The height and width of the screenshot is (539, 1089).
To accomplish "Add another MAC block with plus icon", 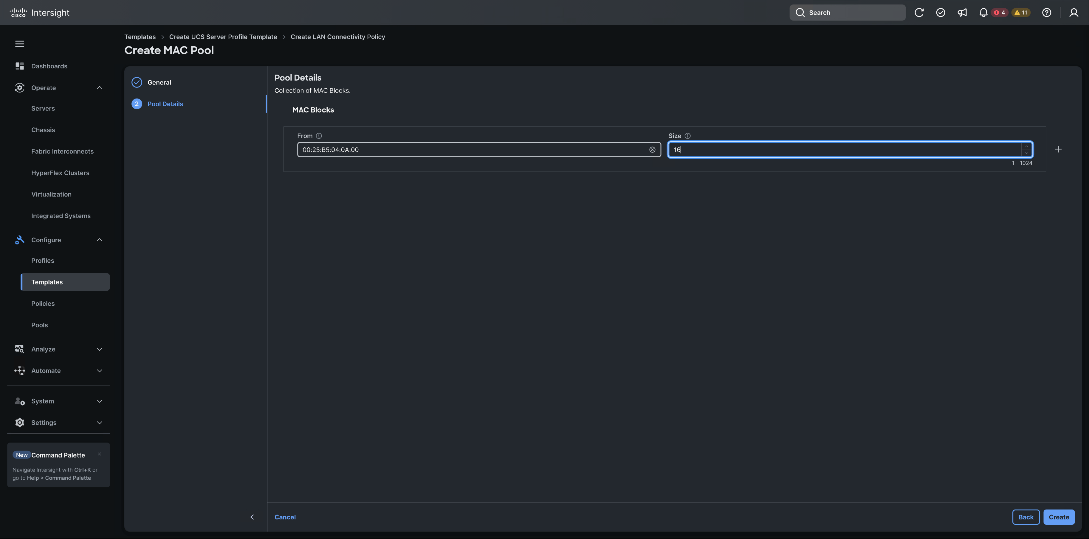I will click(x=1058, y=149).
